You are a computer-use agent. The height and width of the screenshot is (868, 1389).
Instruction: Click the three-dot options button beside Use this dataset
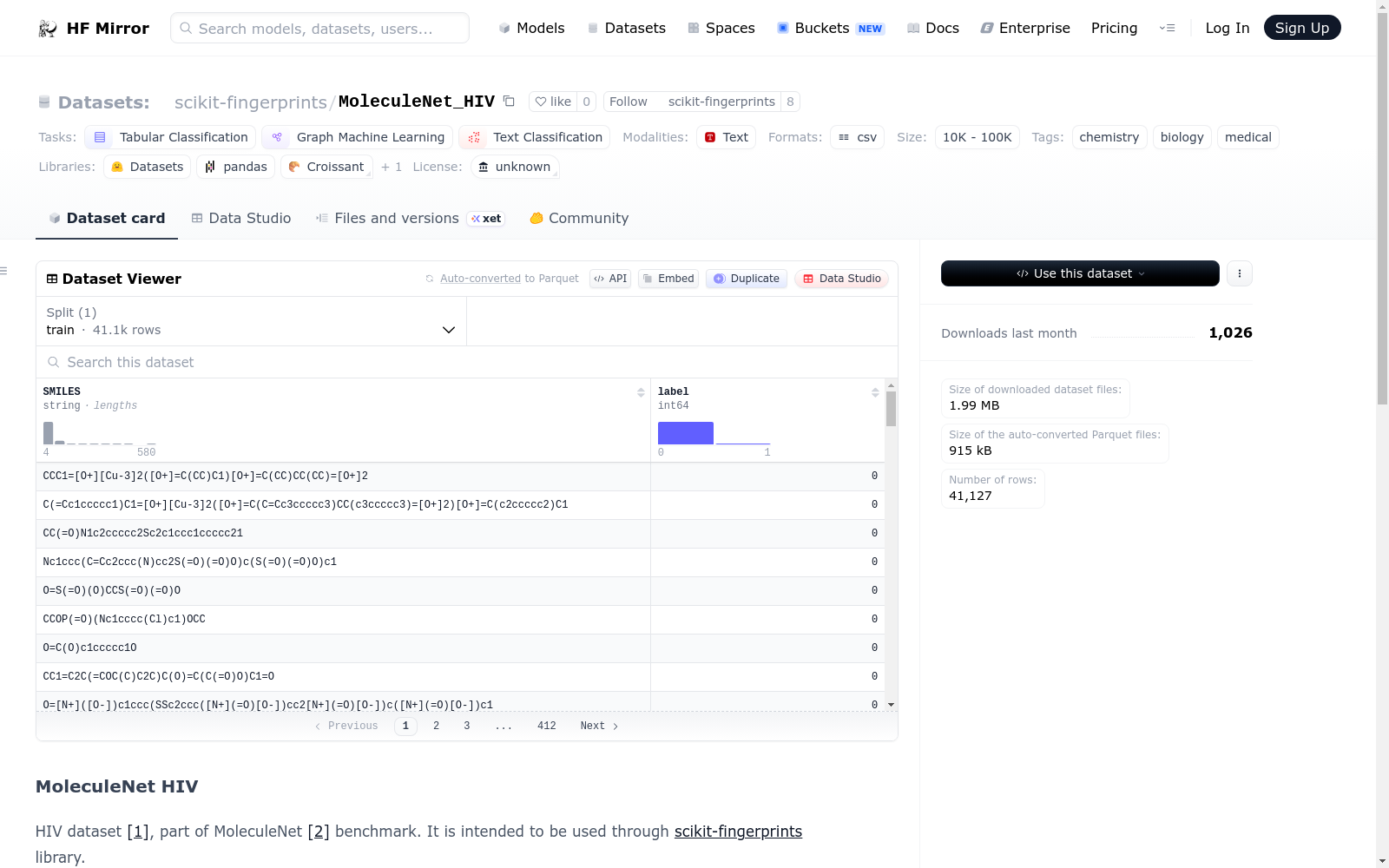1239,273
